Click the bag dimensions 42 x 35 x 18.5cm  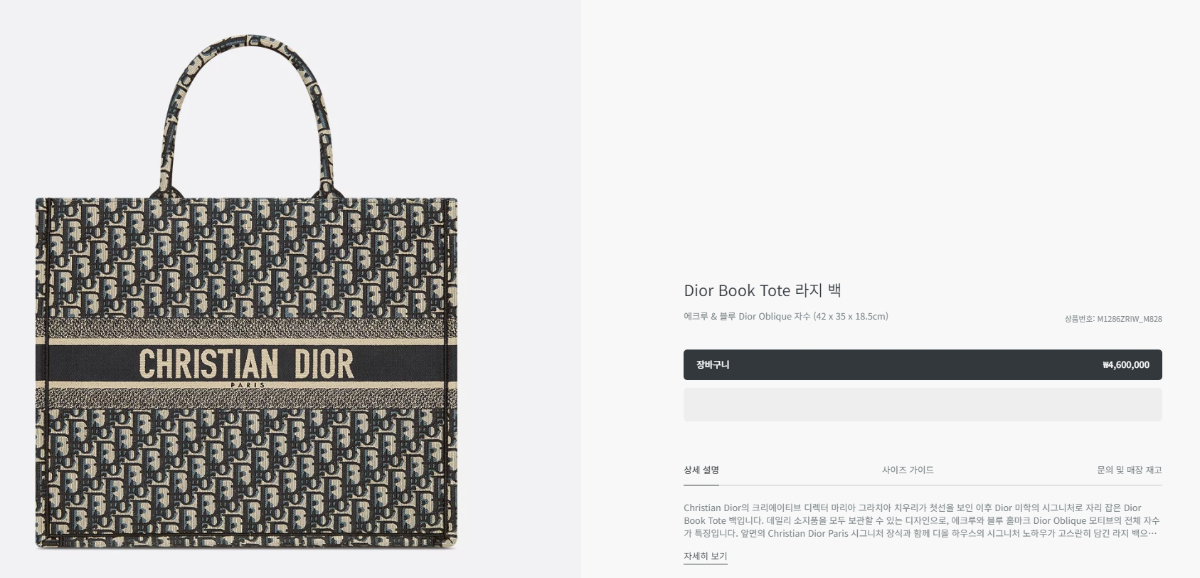(850, 317)
